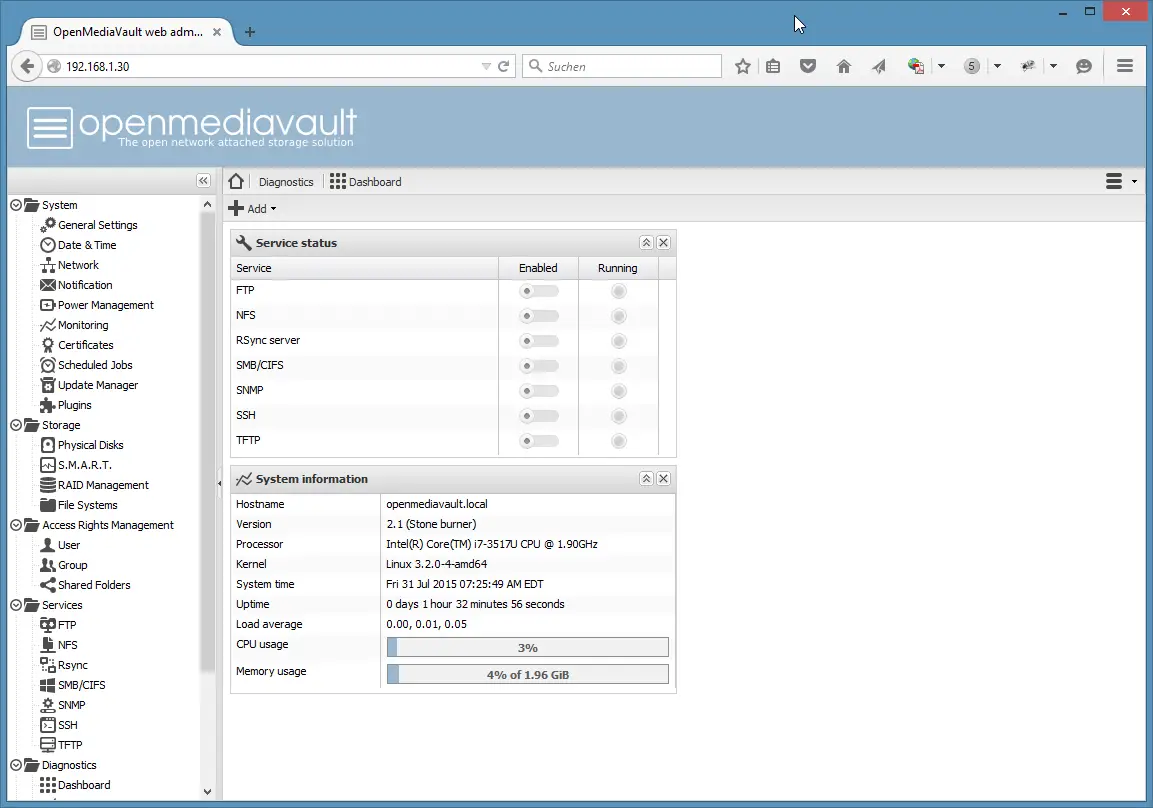Collapse the Service status panel
This screenshot has height=808, width=1153.
(646, 243)
